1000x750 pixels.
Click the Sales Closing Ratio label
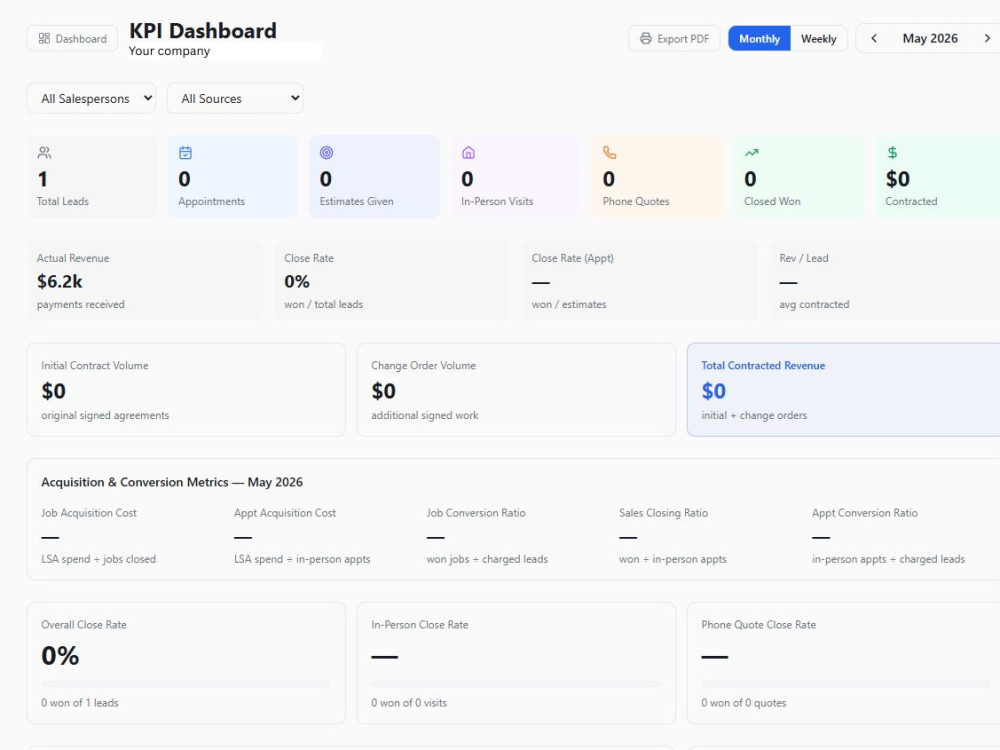point(663,513)
